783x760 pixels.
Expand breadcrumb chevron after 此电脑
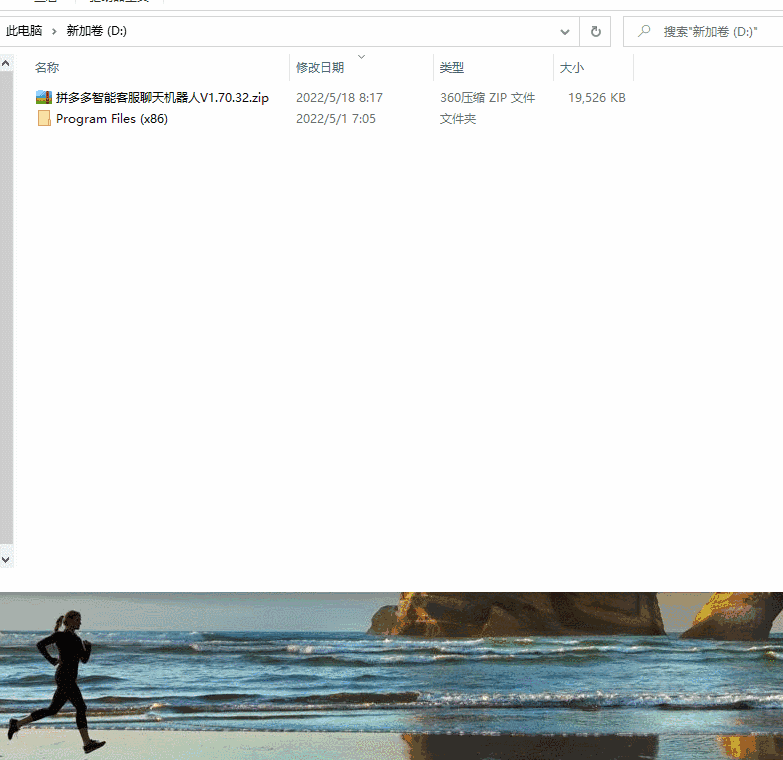[54, 31]
